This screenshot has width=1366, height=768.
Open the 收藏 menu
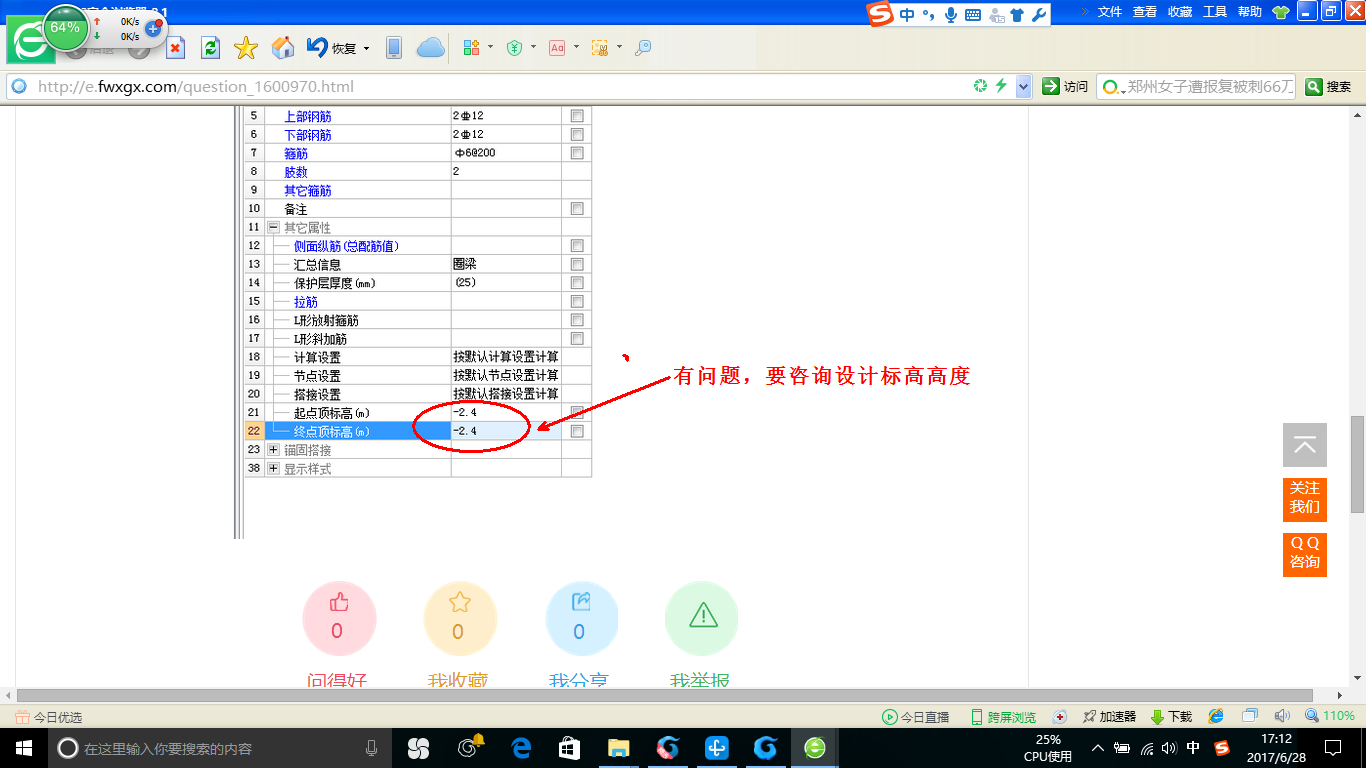[1180, 12]
